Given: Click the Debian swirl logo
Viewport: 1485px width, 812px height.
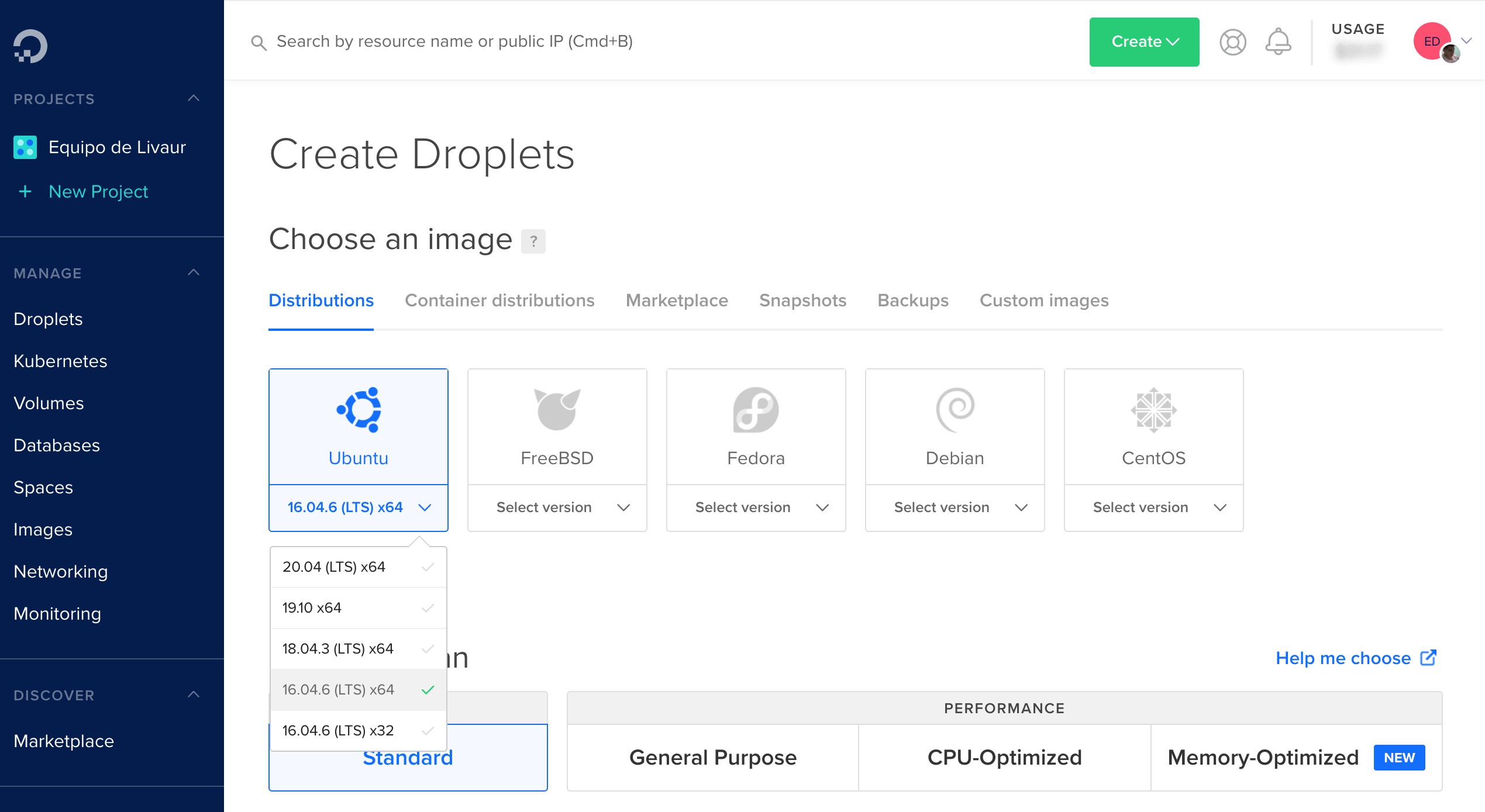Looking at the screenshot, I should [x=955, y=410].
